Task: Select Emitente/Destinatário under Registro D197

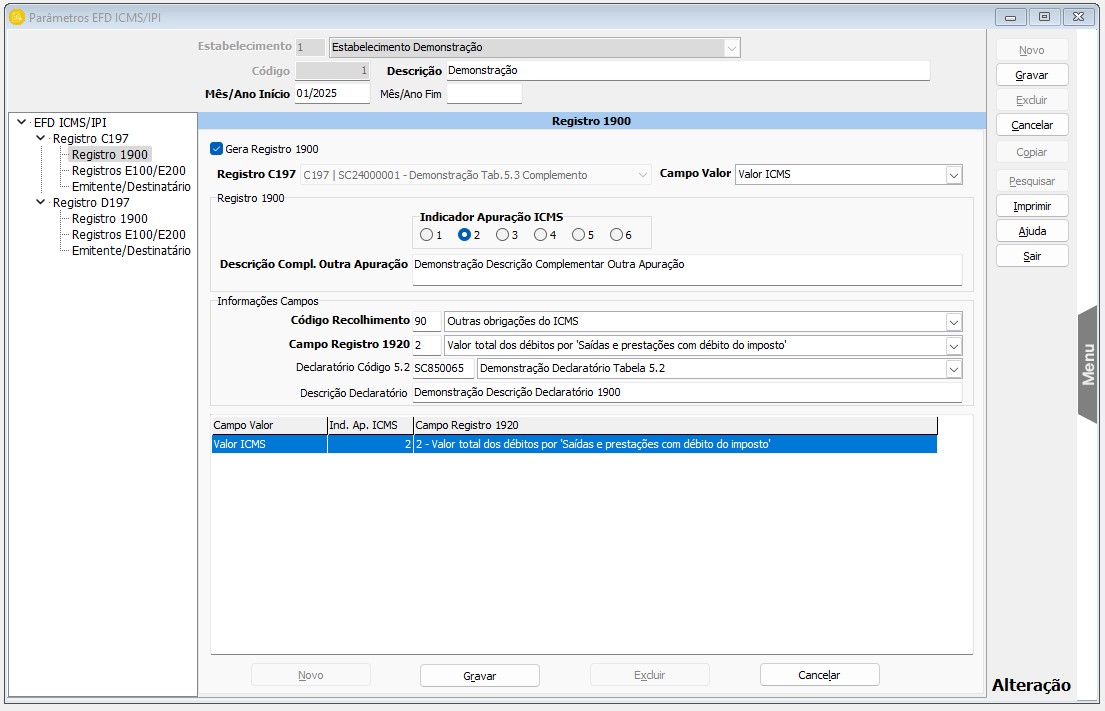Action: click(x=131, y=251)
